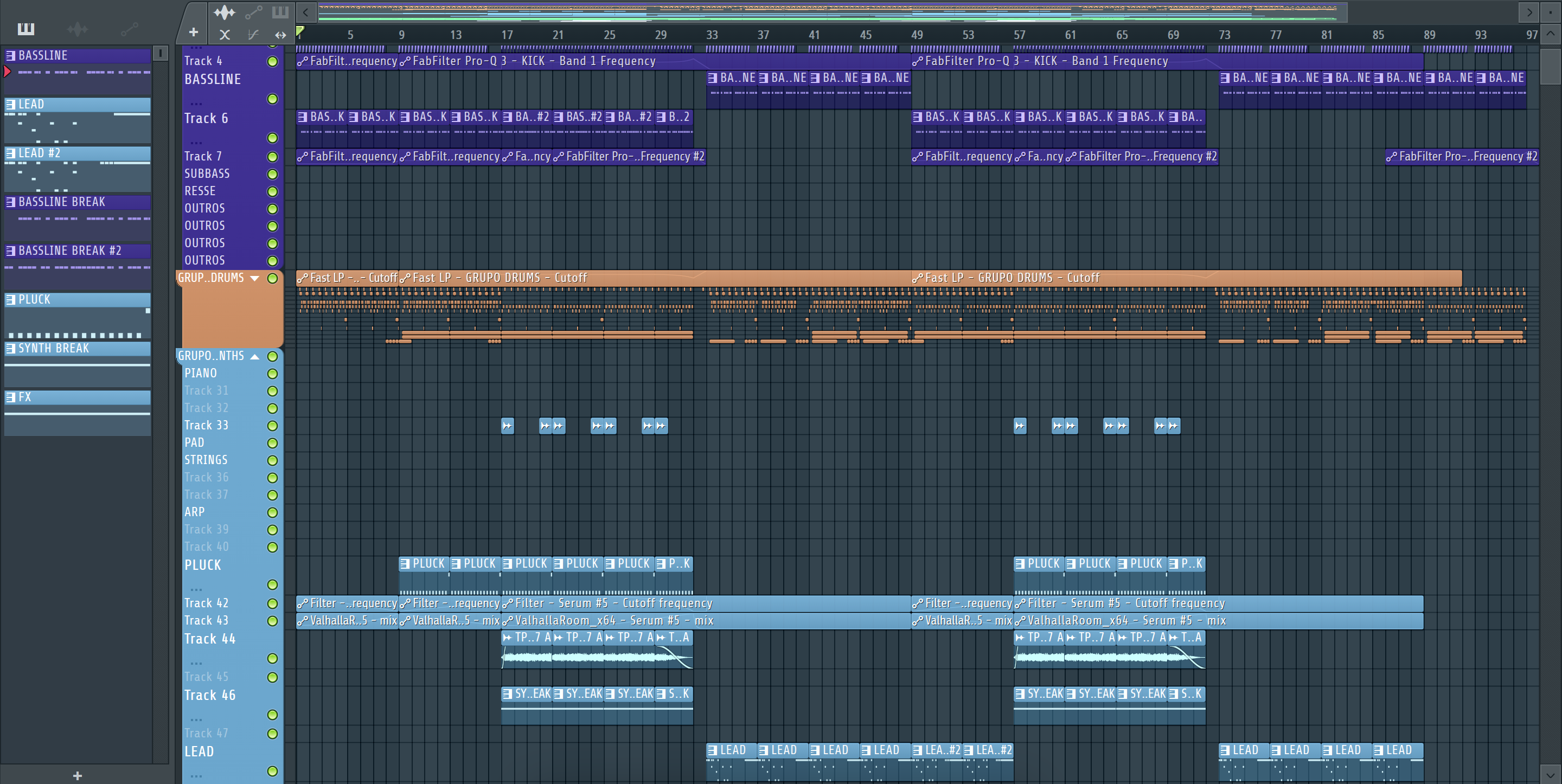Select automation clip focus icon in playlist toolbar
The height and width of the screenshot is (784, 1562).
click(253, 11)
